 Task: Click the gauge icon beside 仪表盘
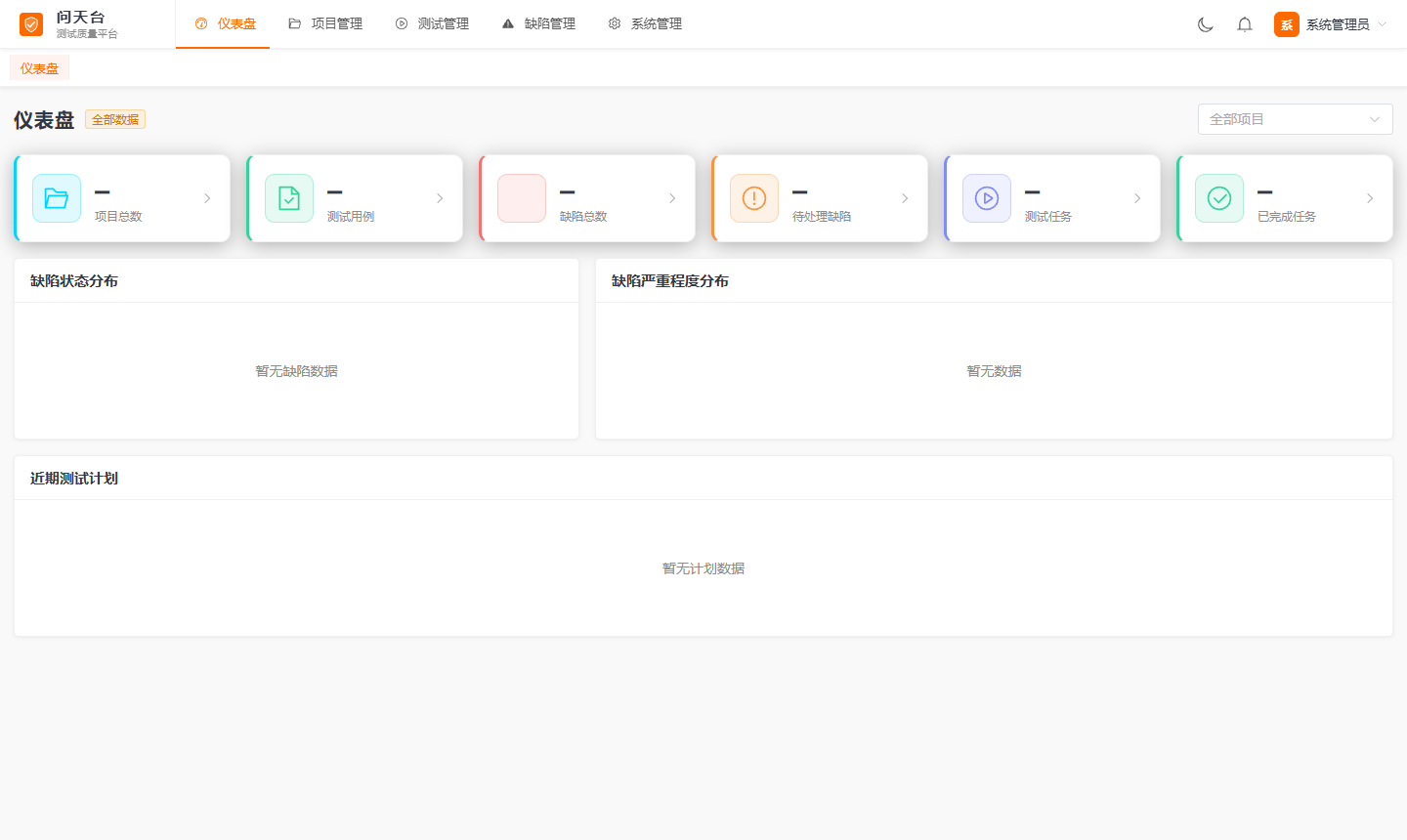201,23
